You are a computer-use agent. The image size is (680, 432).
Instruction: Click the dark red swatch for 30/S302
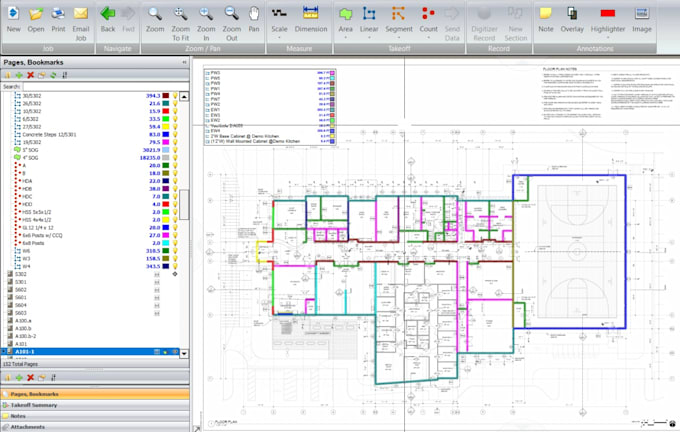[x=166, y=95]
